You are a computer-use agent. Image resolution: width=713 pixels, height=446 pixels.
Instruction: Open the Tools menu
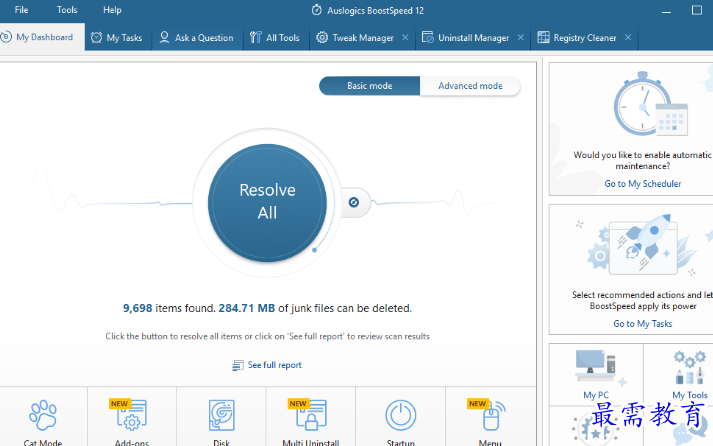pos(67,10)
